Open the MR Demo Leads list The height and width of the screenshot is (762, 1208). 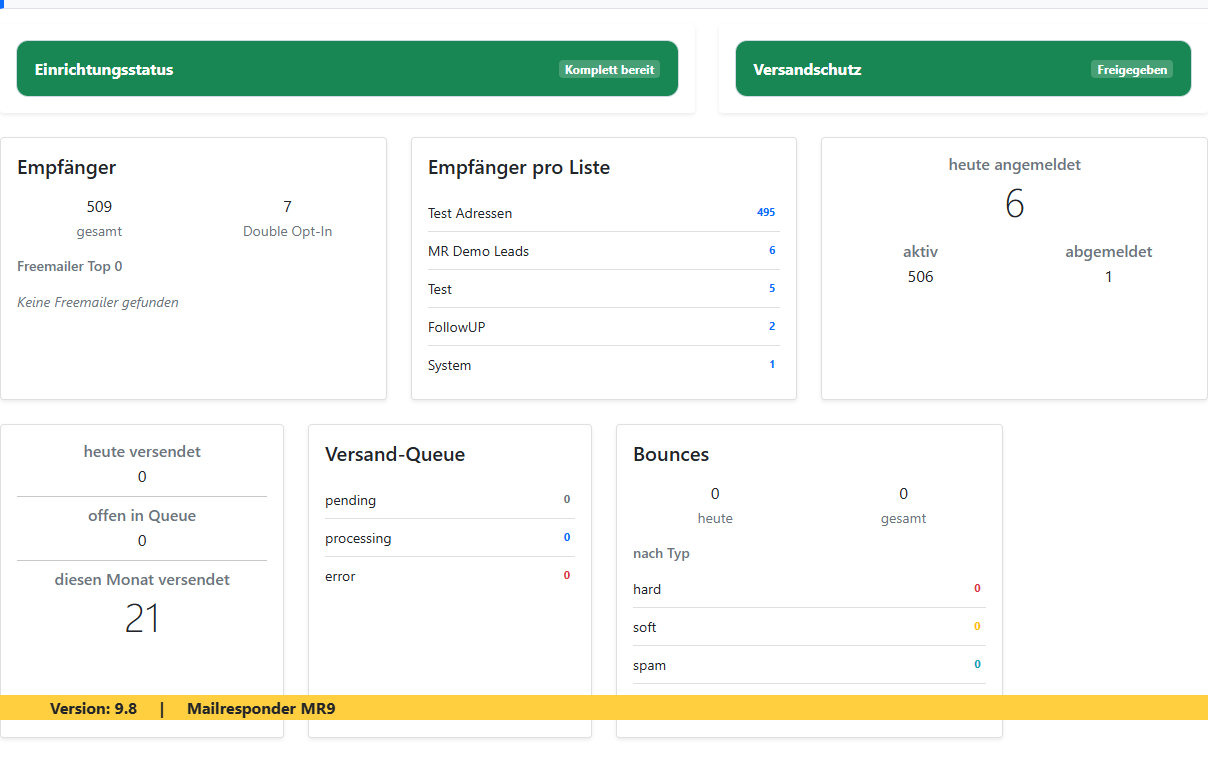point(478,251)
